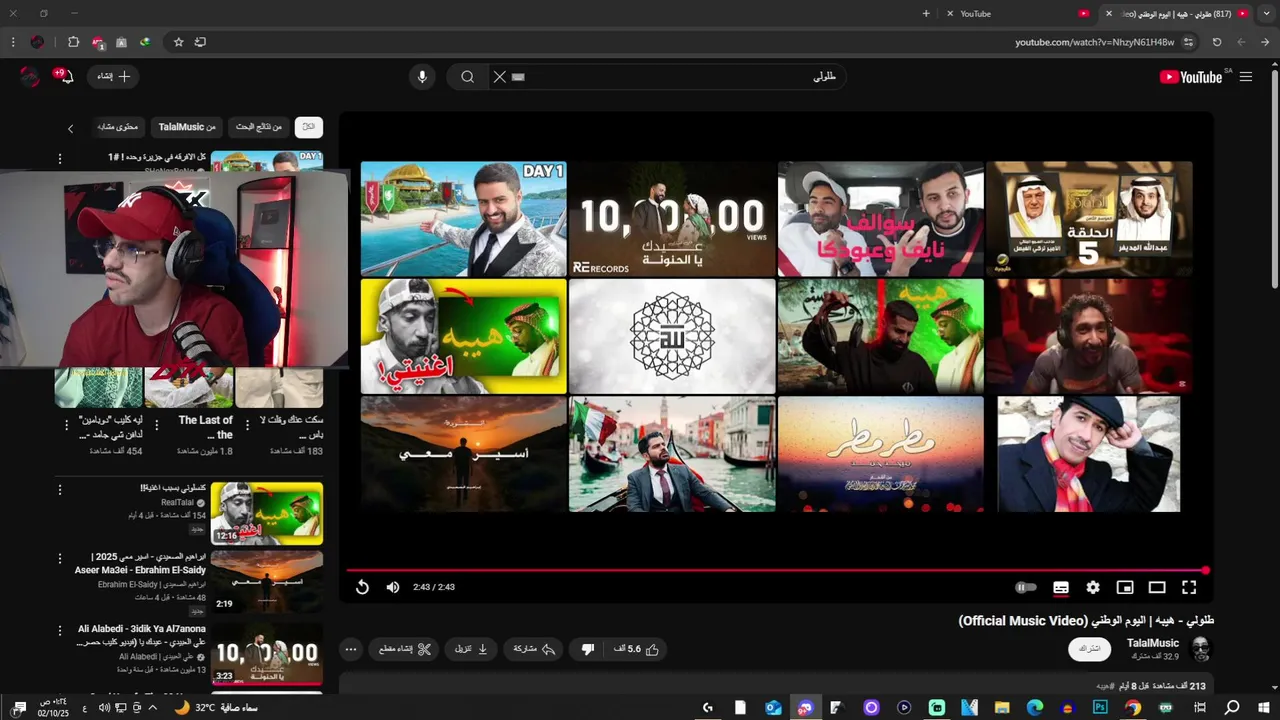Toggle subtitles/closed captions button
This screenshot has width=1280, height=720.
(x=1061, y=587)
